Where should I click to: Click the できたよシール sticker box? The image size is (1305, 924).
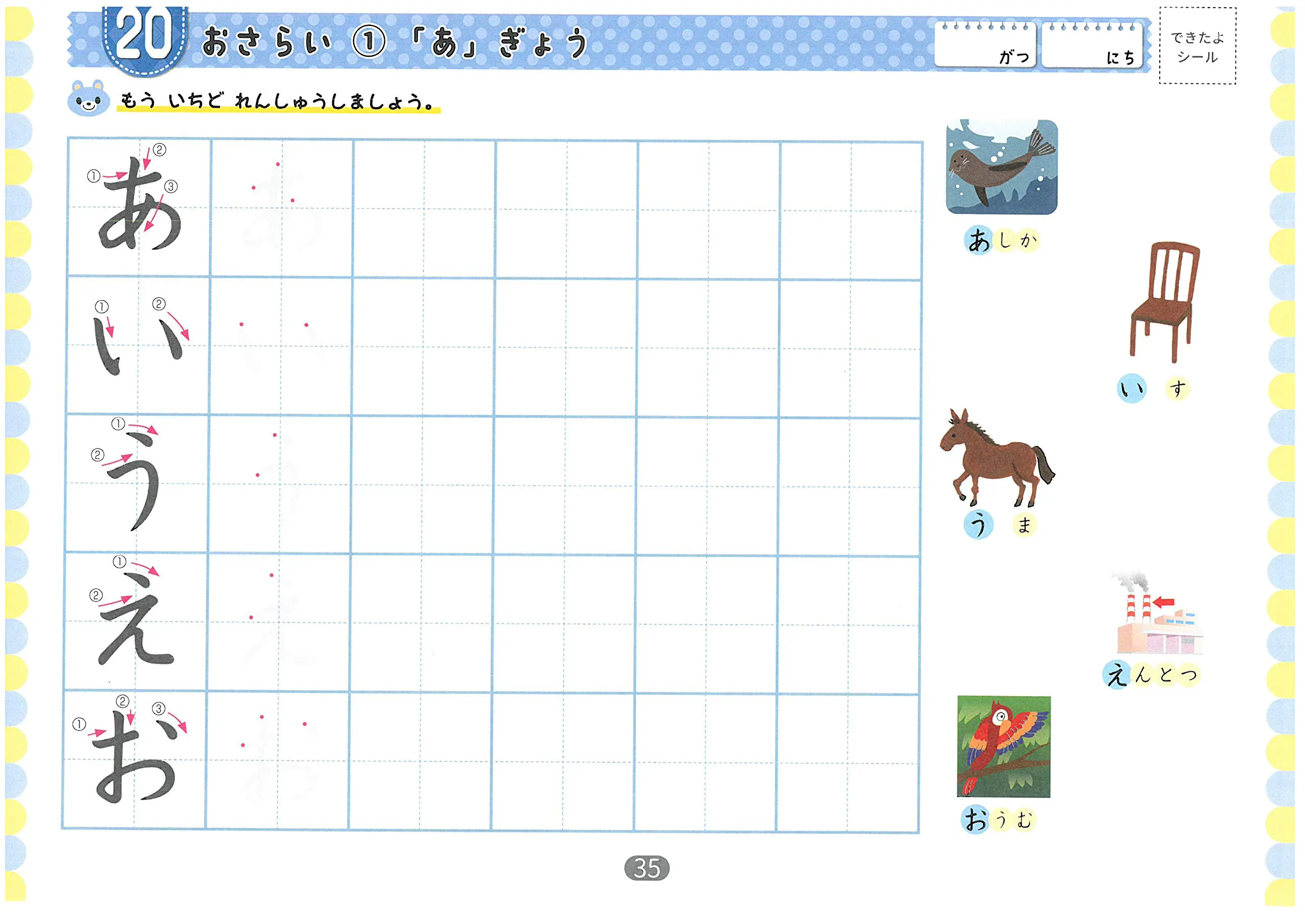point(1197,45)
